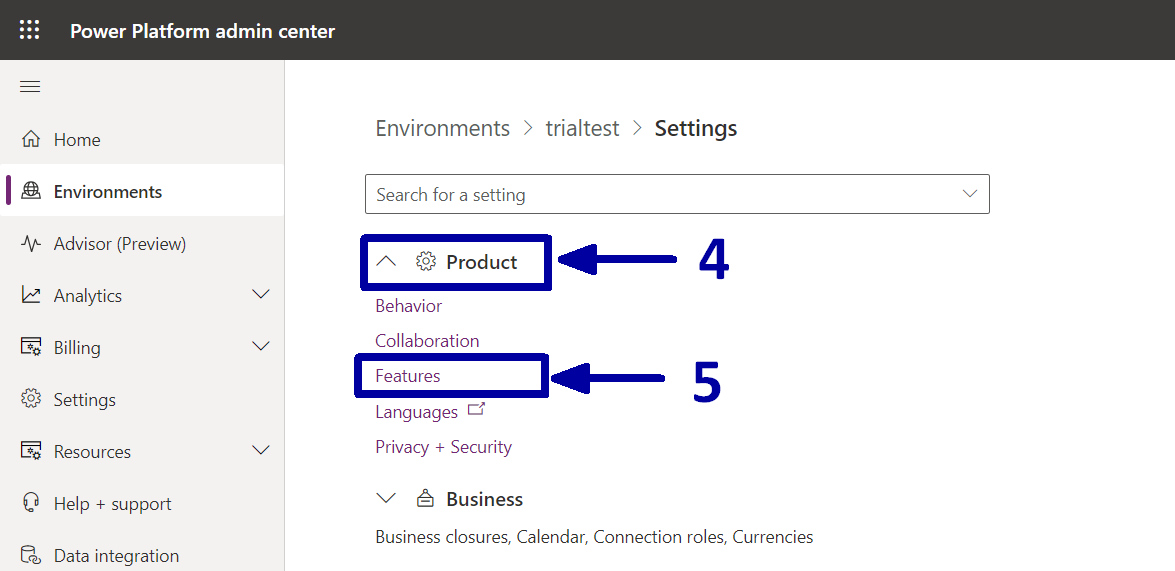Click the Home house icon
Screen dimensions: 1175x571
tap(31, 139)
